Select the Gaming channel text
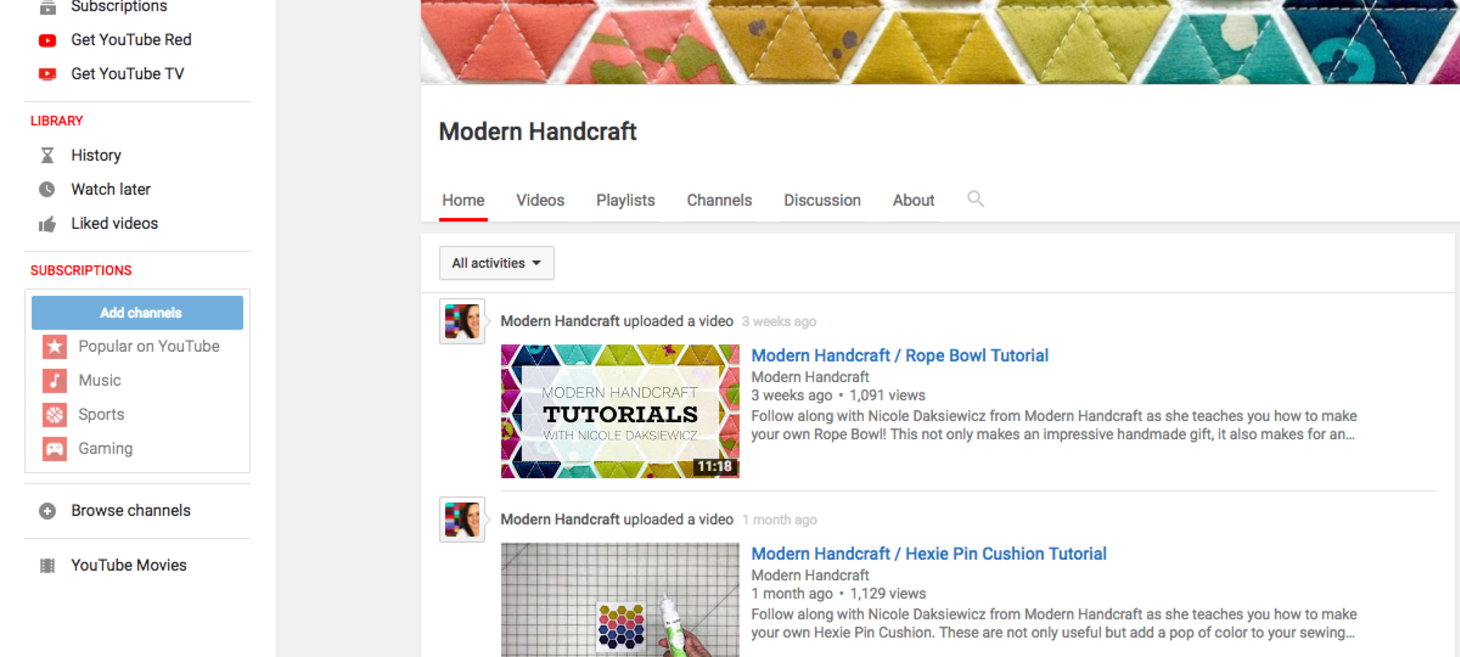The width and height of the screenshot is (1460, 657). pos(106,449)
